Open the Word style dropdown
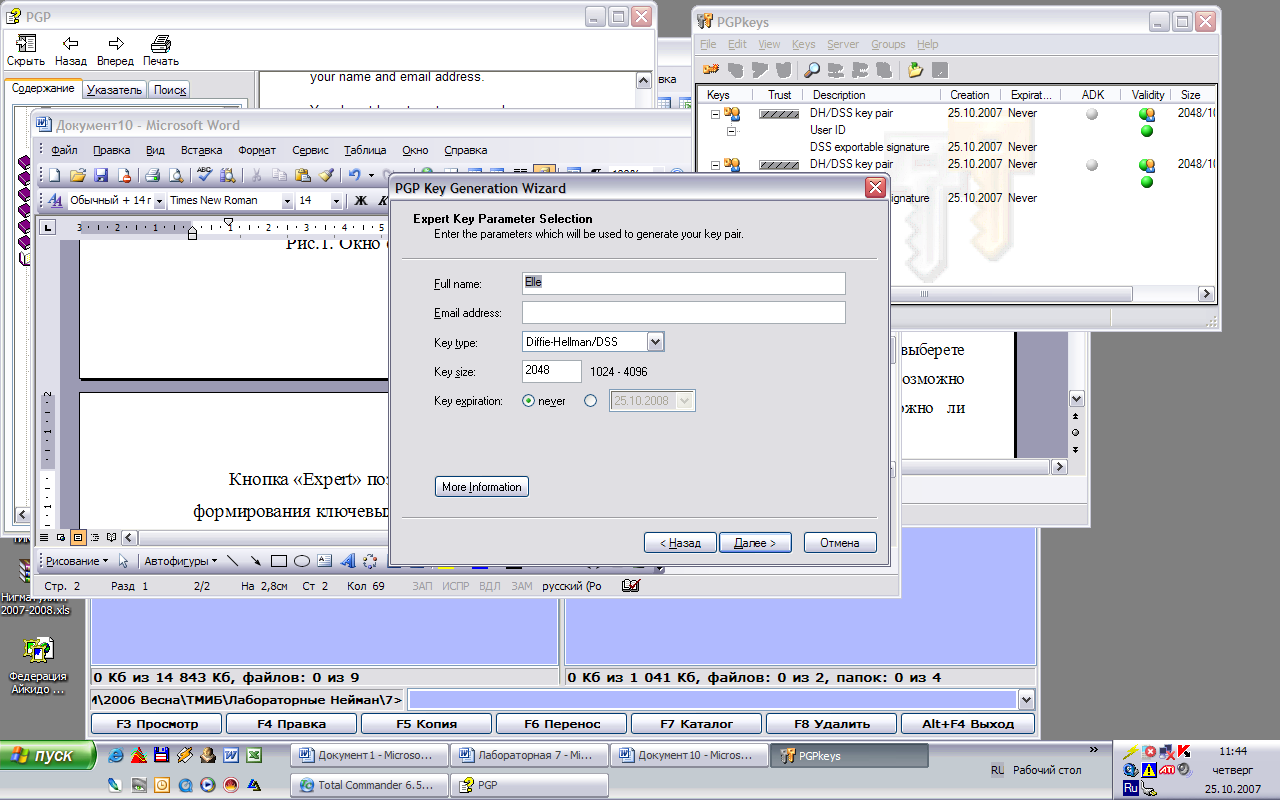 point(161,201)
